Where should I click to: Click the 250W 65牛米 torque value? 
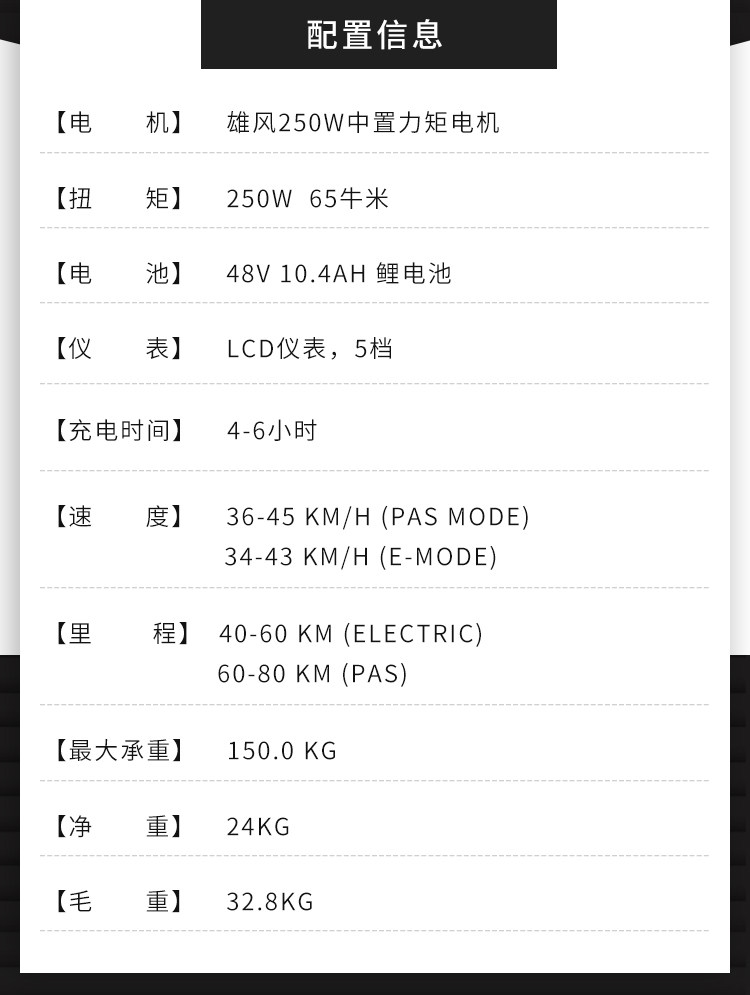point(307,198)
